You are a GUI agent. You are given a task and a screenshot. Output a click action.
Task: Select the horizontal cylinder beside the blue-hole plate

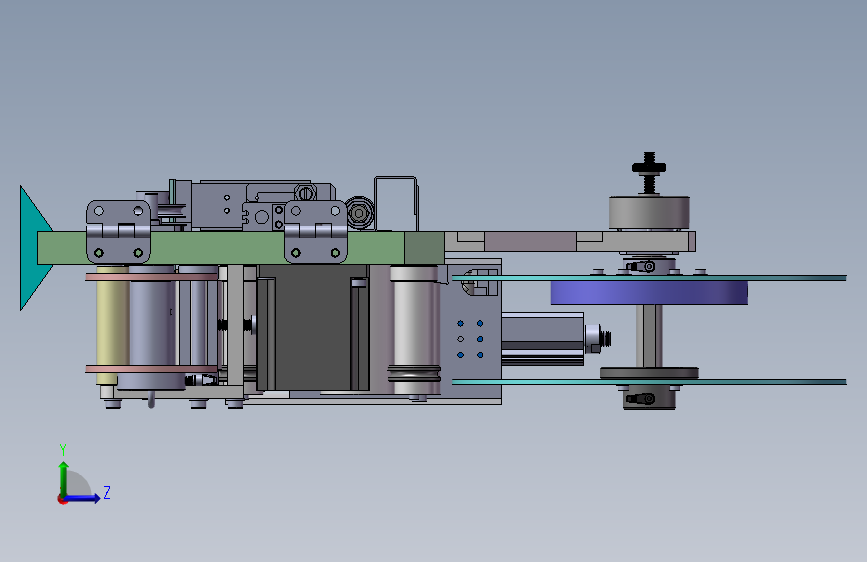tap(542, 339)
